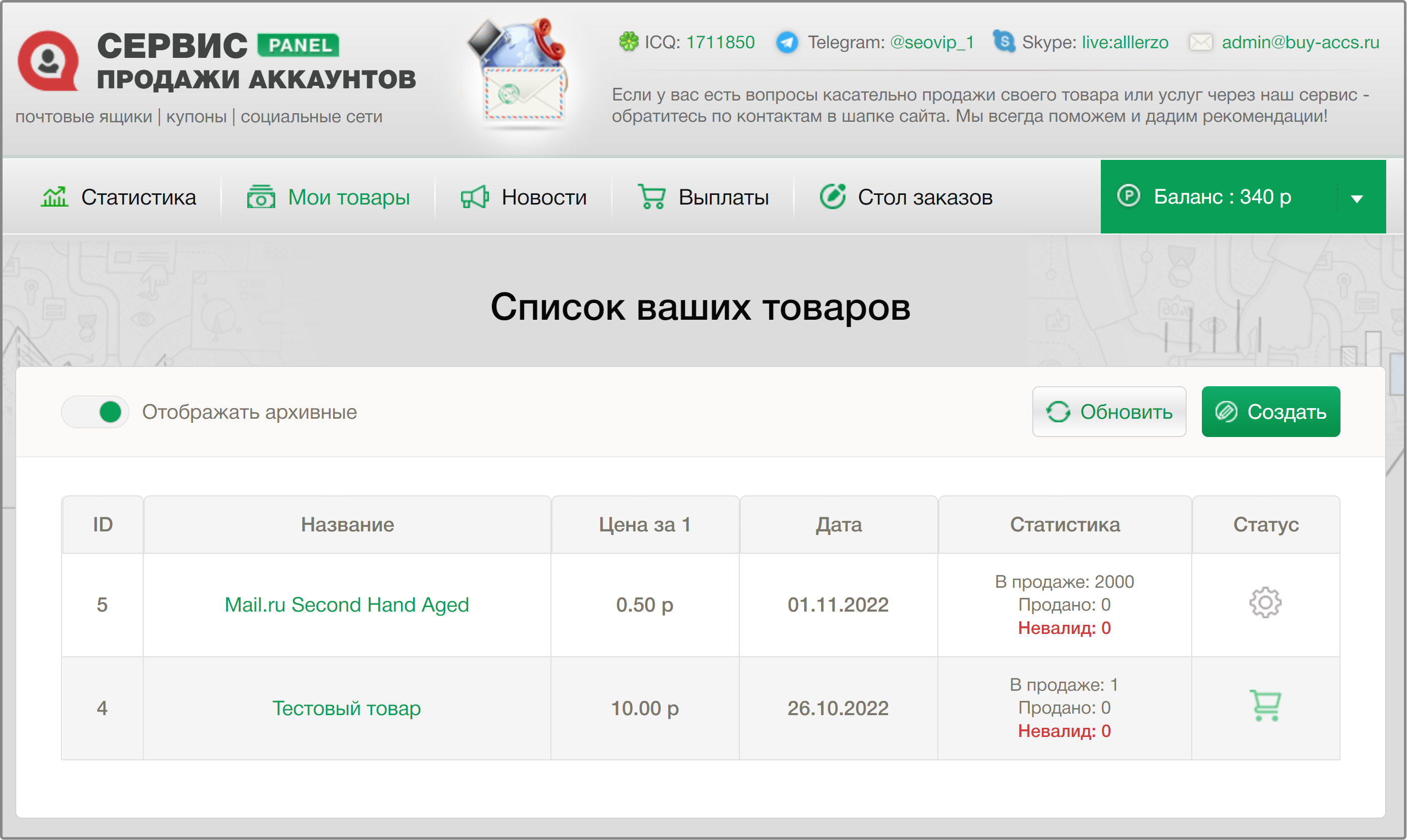Expand the balance dropdown arrow
Screen dimensions: 1407x840
pos(1357,198)
